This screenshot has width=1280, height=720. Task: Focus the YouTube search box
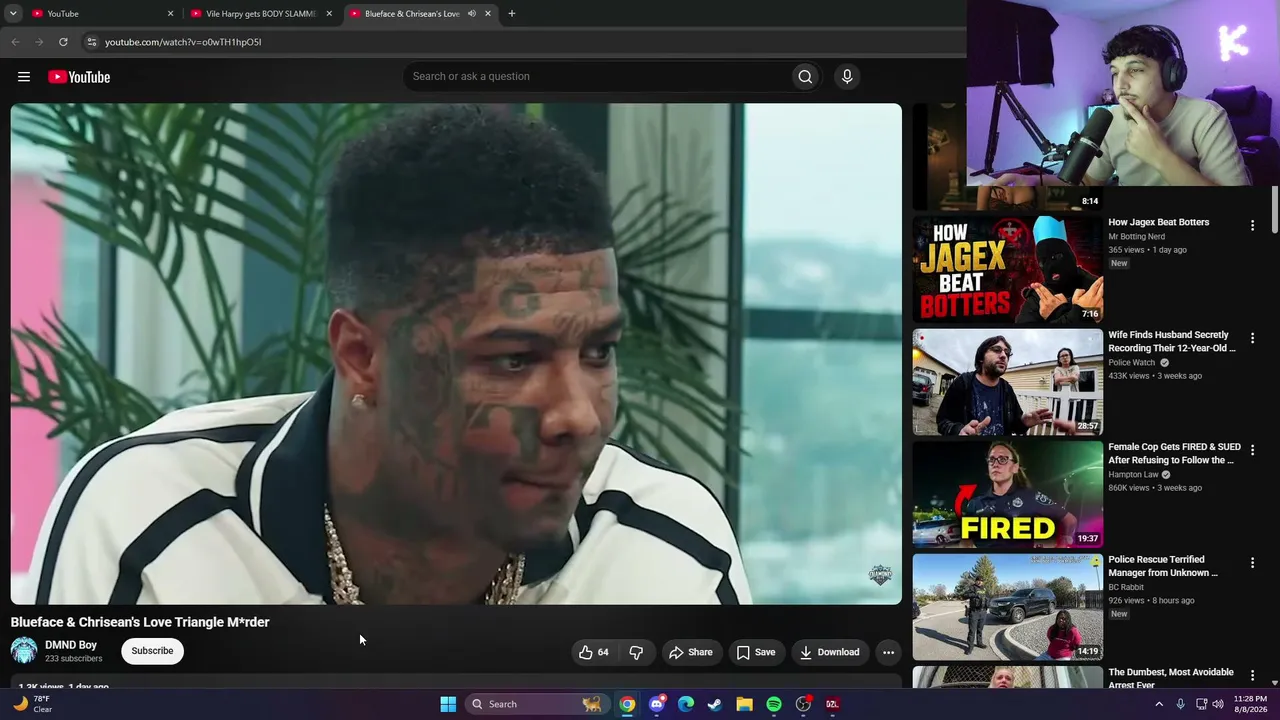point(597,77)
